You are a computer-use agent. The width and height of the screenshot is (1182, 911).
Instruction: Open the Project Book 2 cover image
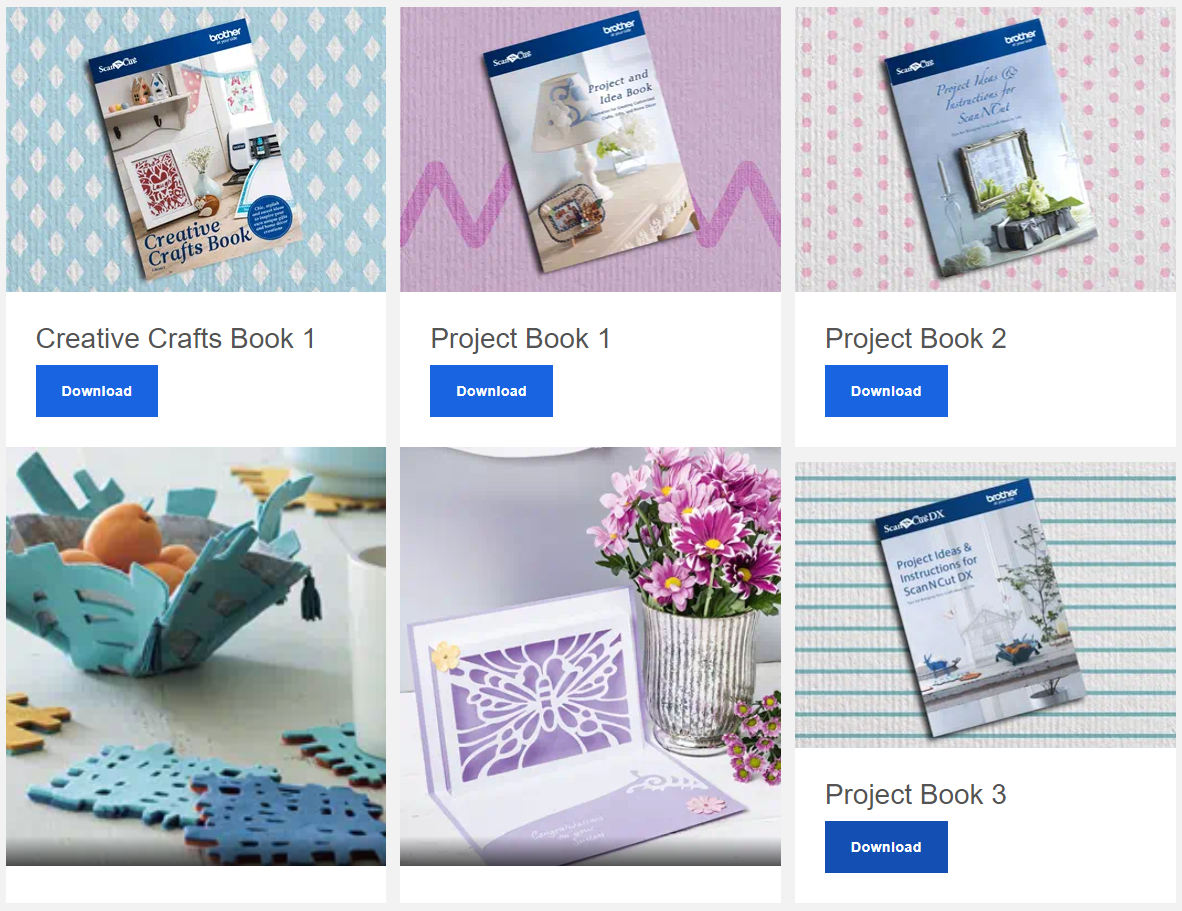[x=985, y=149]
